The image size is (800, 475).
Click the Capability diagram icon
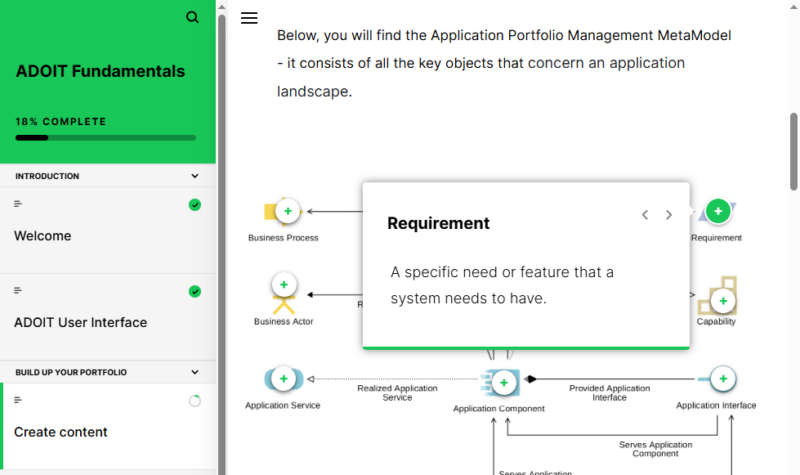717,296
